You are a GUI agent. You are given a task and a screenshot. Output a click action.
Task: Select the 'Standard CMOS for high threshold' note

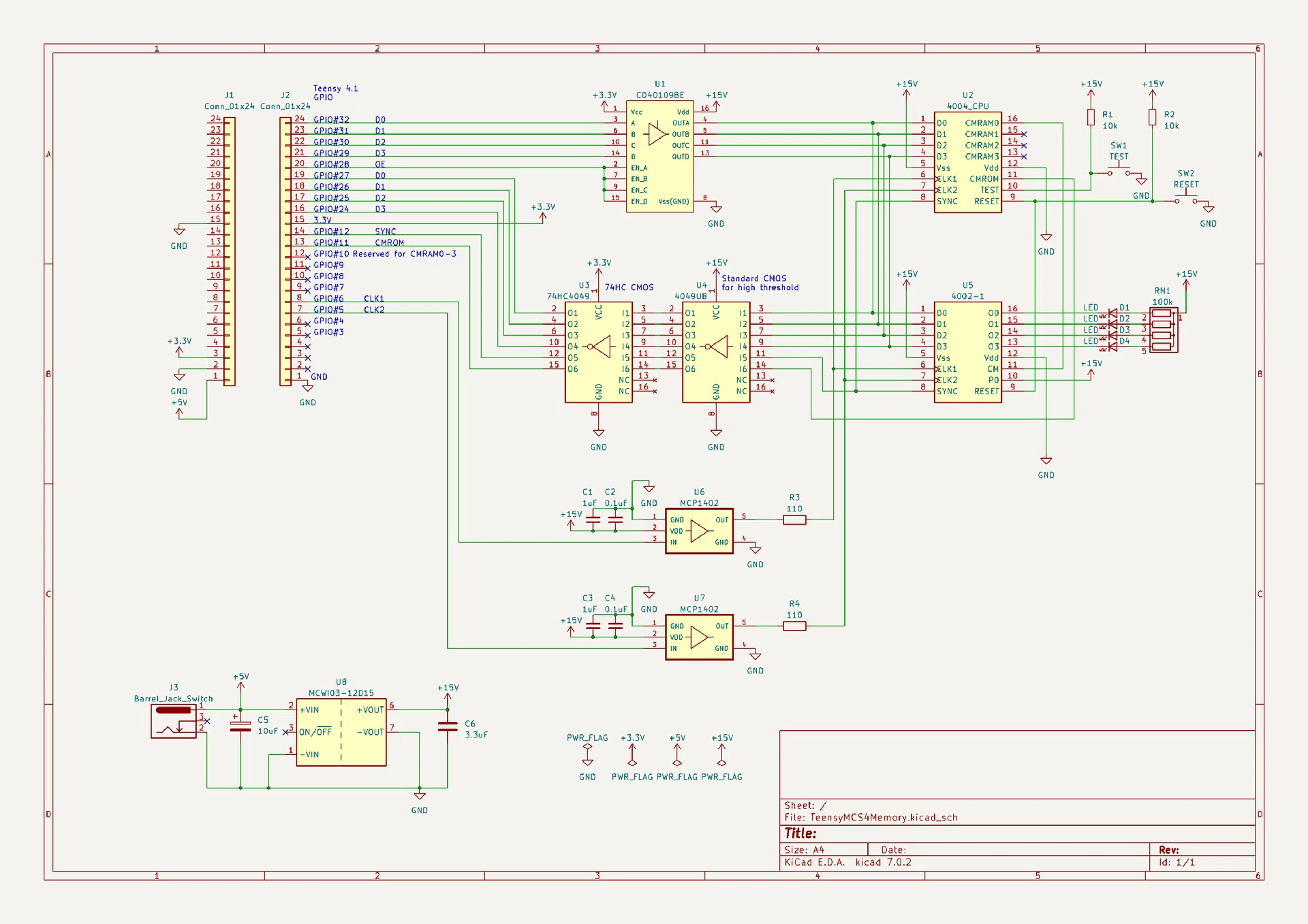pos(760,283)
